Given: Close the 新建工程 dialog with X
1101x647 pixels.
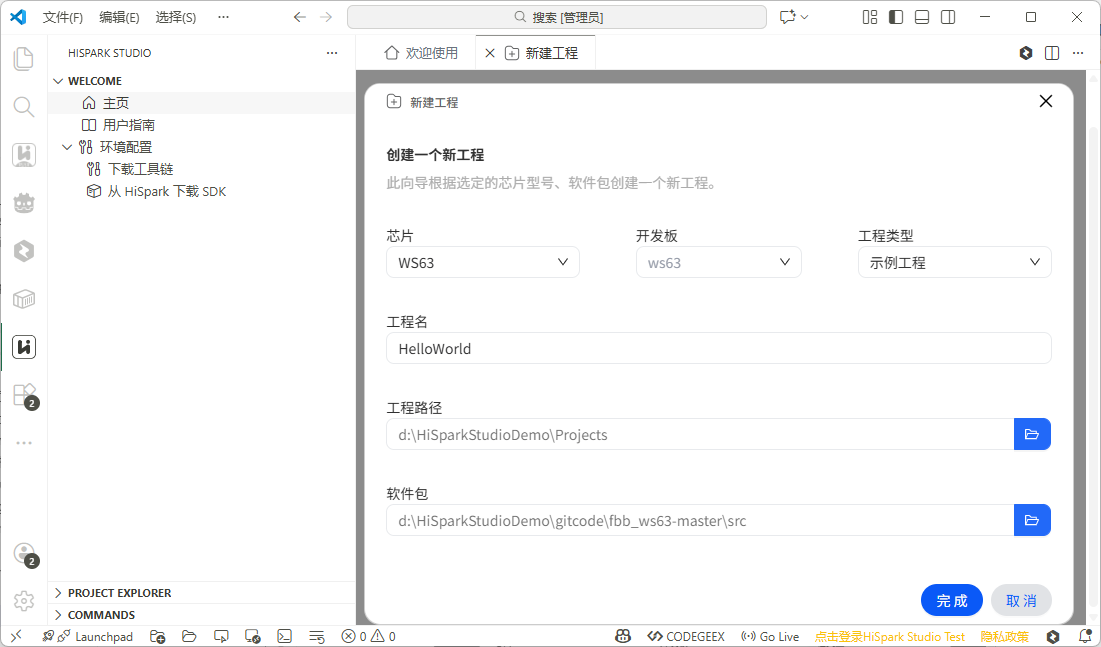Looking at the screenshot, I should coord(1046,101).
